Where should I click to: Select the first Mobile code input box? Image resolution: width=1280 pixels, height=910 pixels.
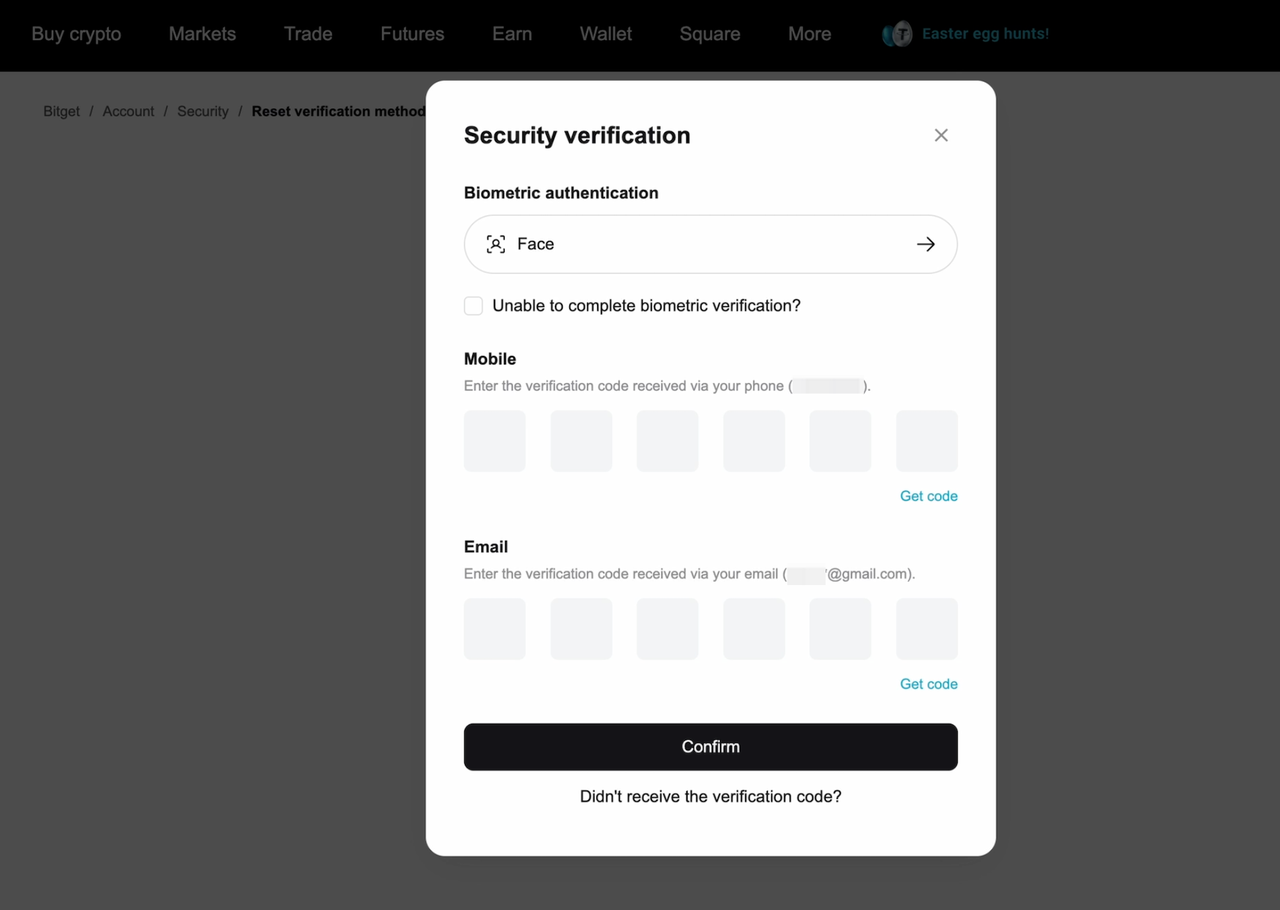tap(494, 440)
